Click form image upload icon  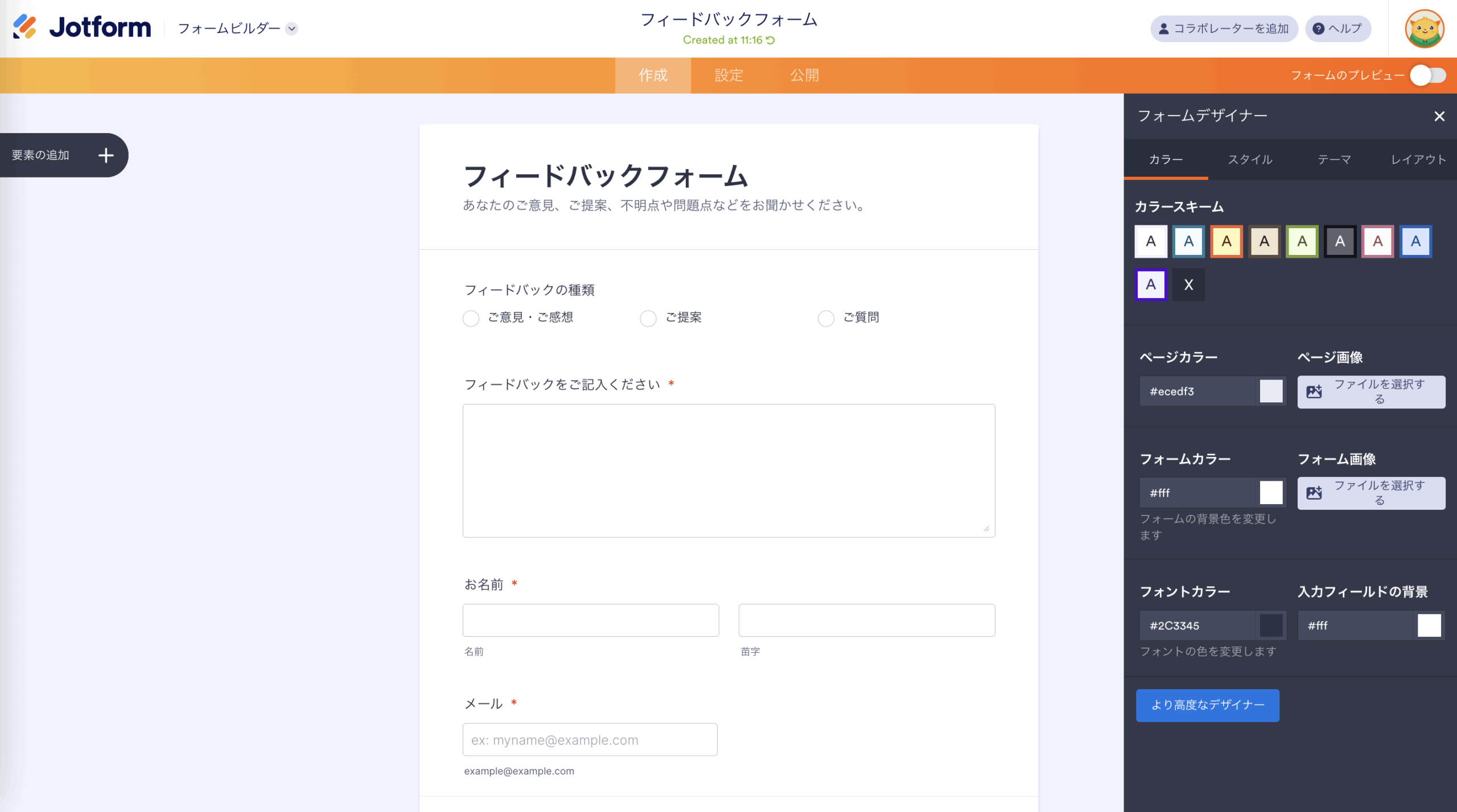click(1314, 493)
